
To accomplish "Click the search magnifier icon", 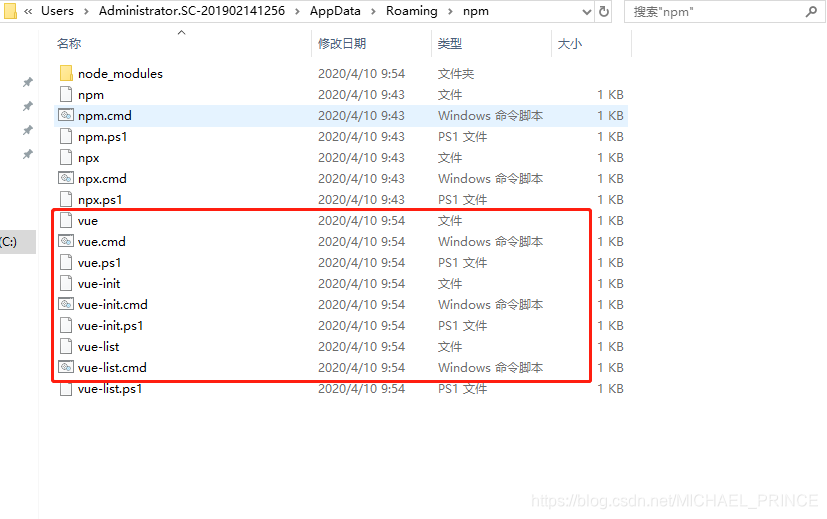I will (x=811, y=12).
